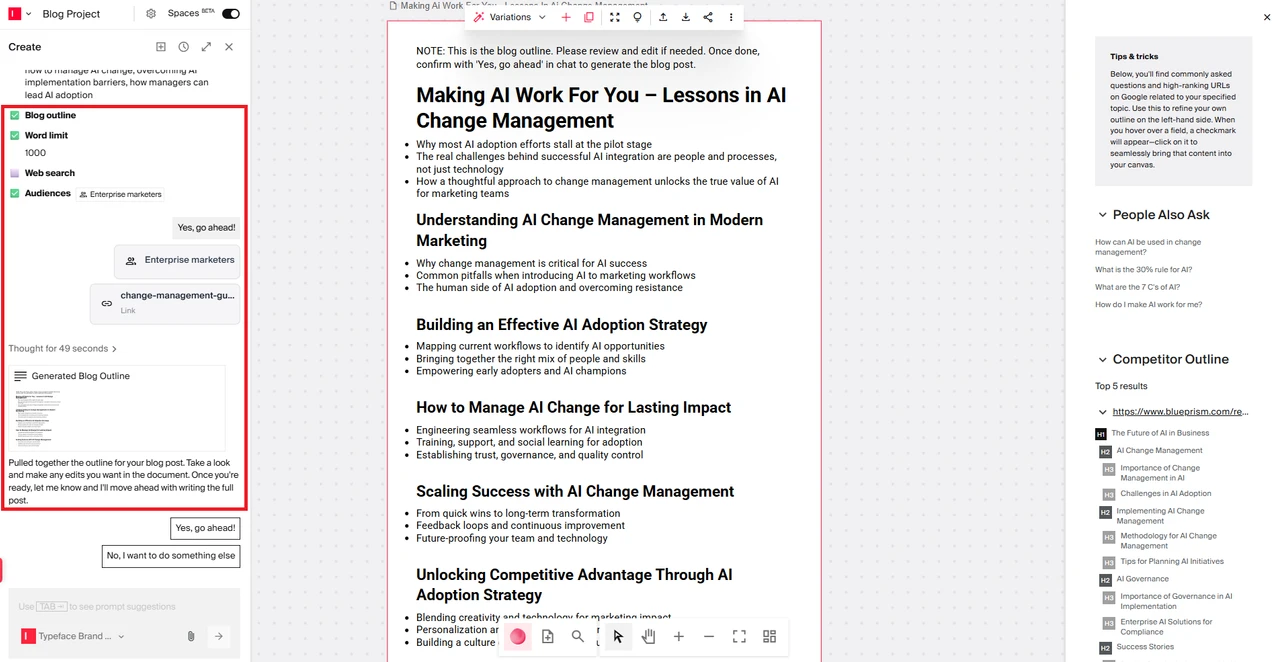Click new chat icon in Create panel

tap(161, 47)
